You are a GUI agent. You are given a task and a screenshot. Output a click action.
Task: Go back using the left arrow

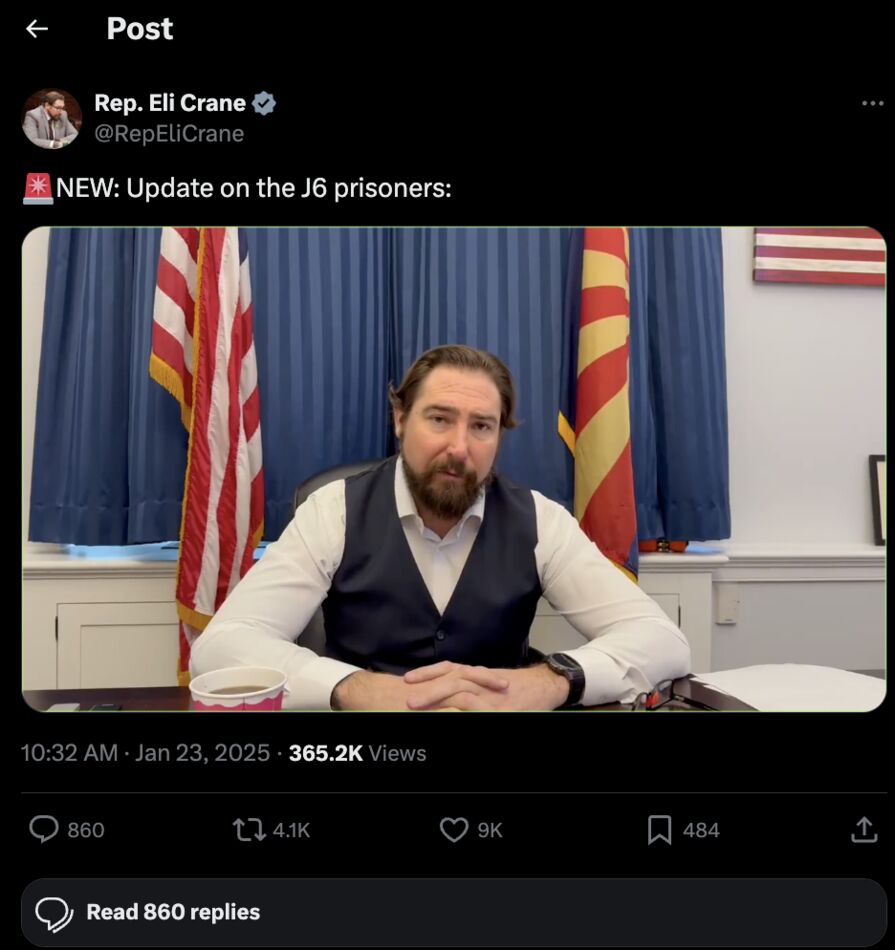37,29
